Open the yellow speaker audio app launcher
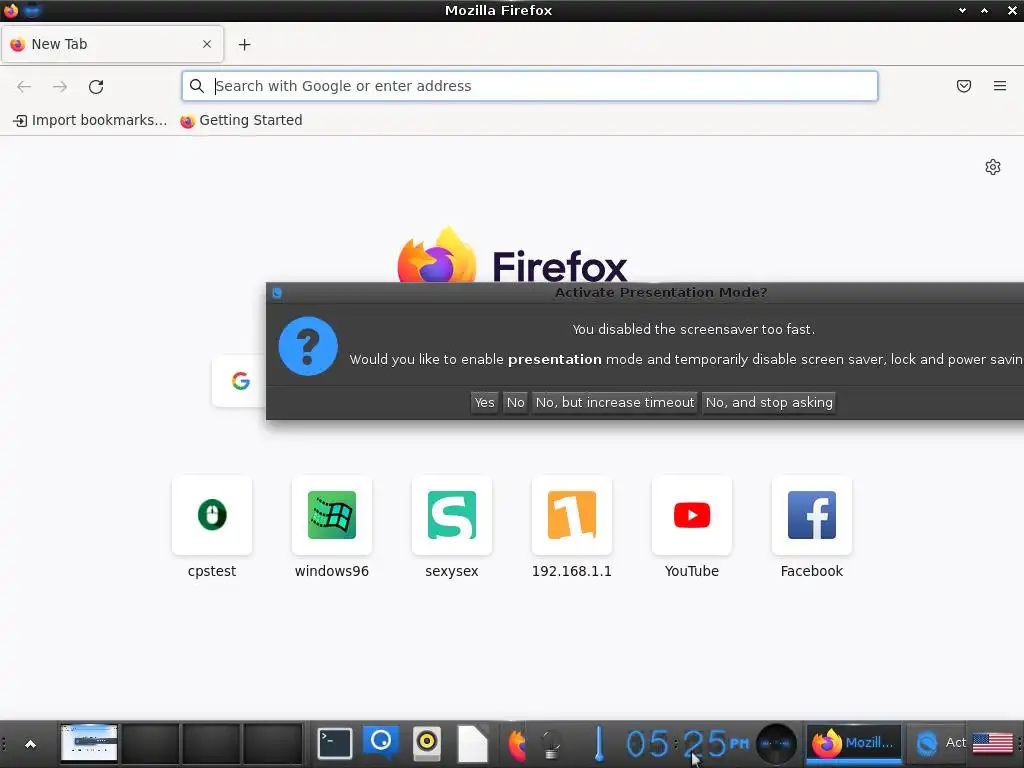The height and width of the screenshot is (768, 1024). pos(427,743)
